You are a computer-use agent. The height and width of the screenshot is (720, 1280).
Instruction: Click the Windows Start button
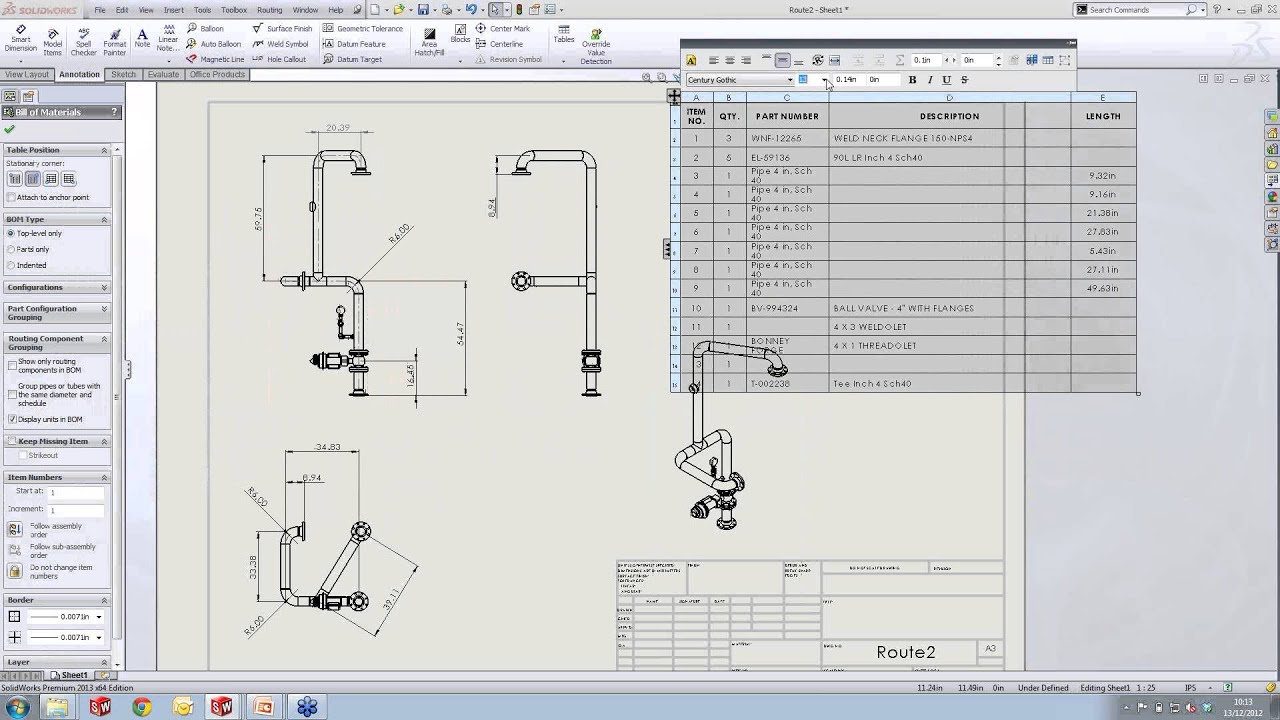pos(17,707)
